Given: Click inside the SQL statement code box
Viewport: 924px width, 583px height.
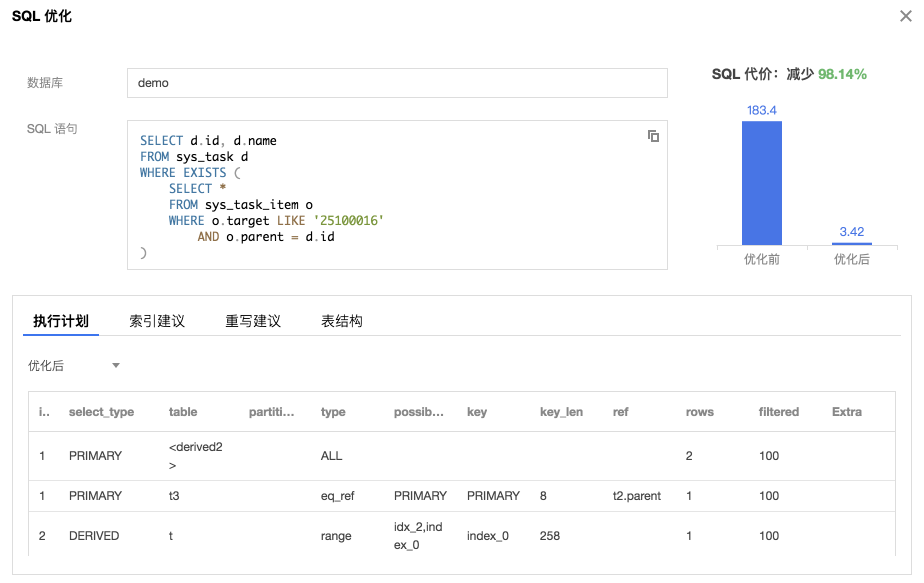Looking at the screenshot, I should (x=397, y=195).
